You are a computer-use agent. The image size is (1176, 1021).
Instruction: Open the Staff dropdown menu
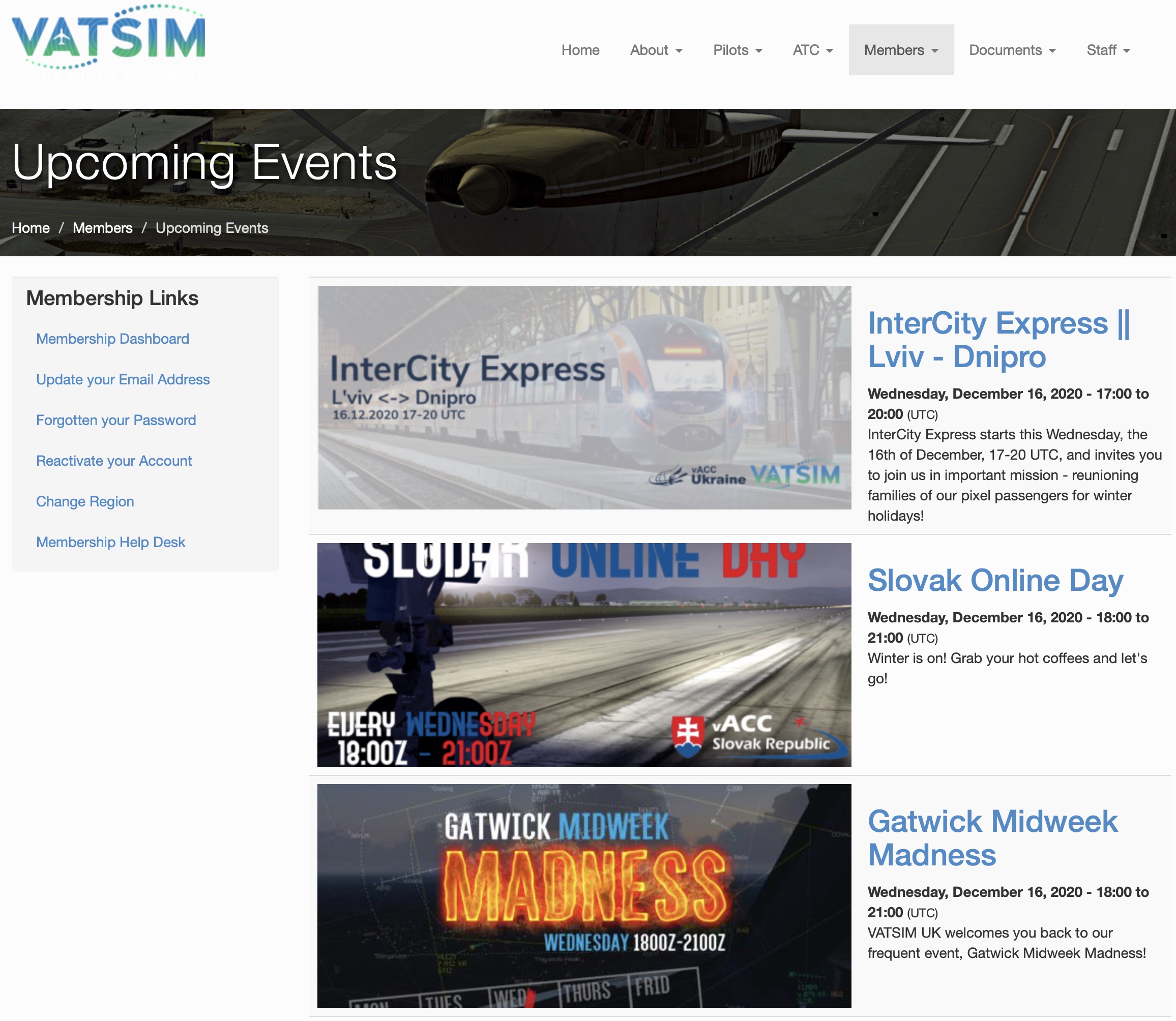[x=1108, y=50]
